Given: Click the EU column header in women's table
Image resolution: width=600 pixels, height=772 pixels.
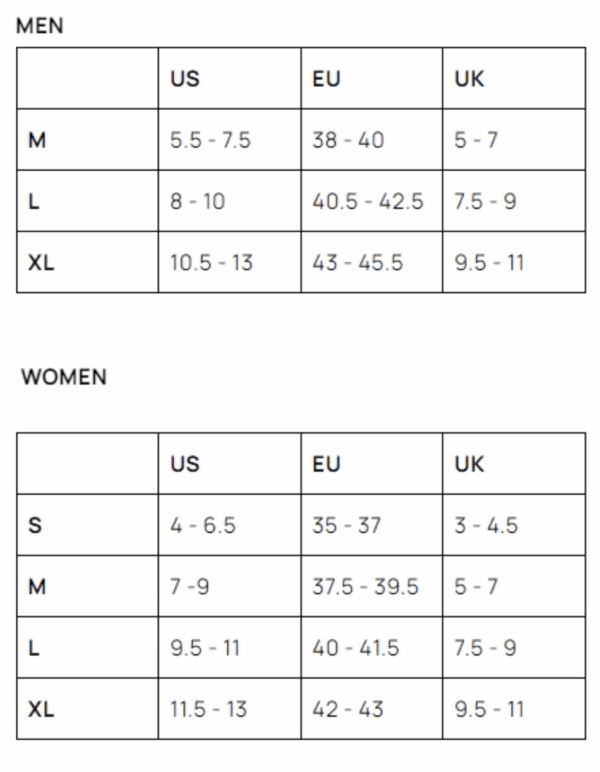Looking at the screenshot, I should [x=326, y=464].
